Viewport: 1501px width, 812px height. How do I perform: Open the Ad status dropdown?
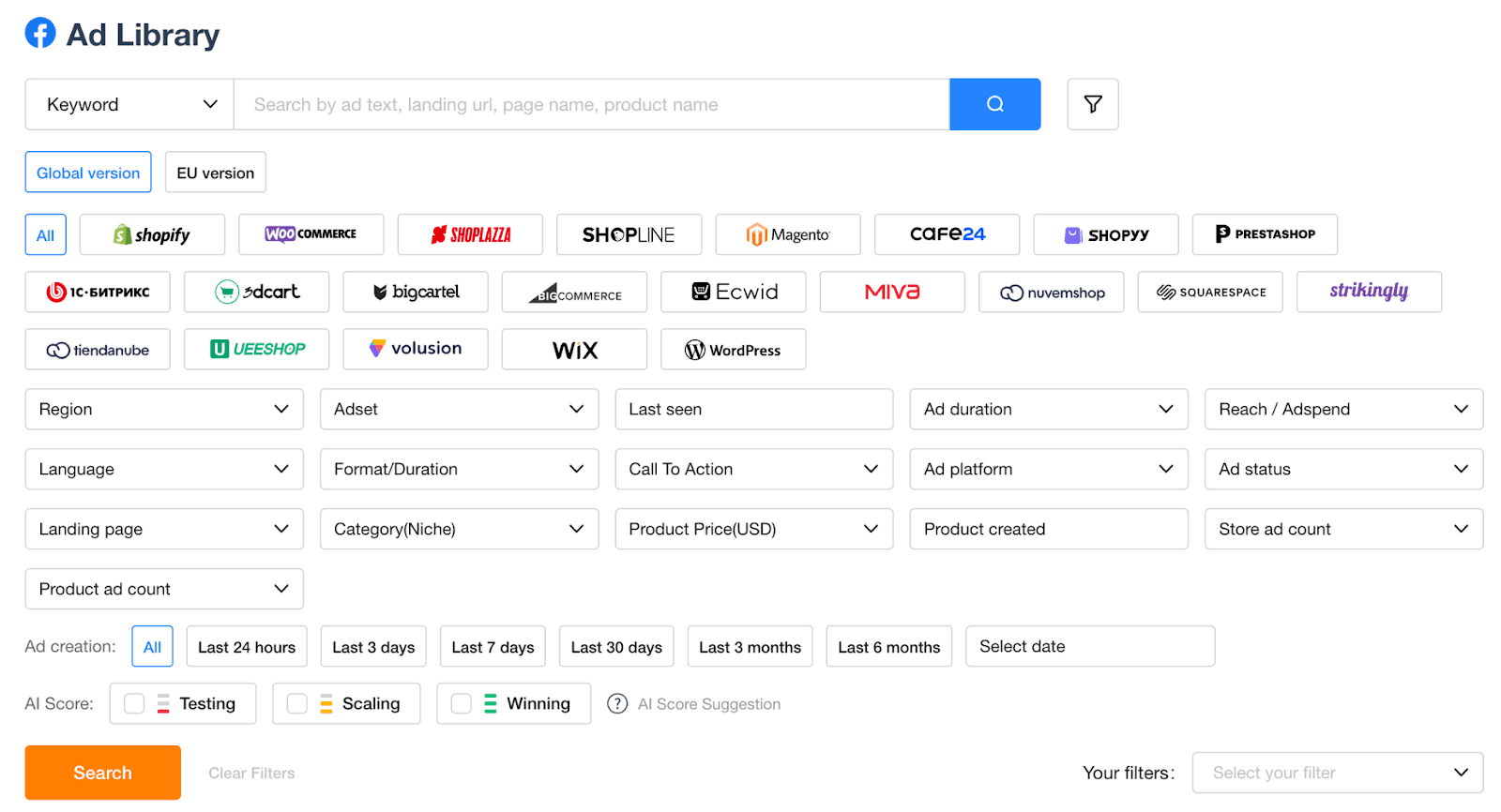(1344, 469)
